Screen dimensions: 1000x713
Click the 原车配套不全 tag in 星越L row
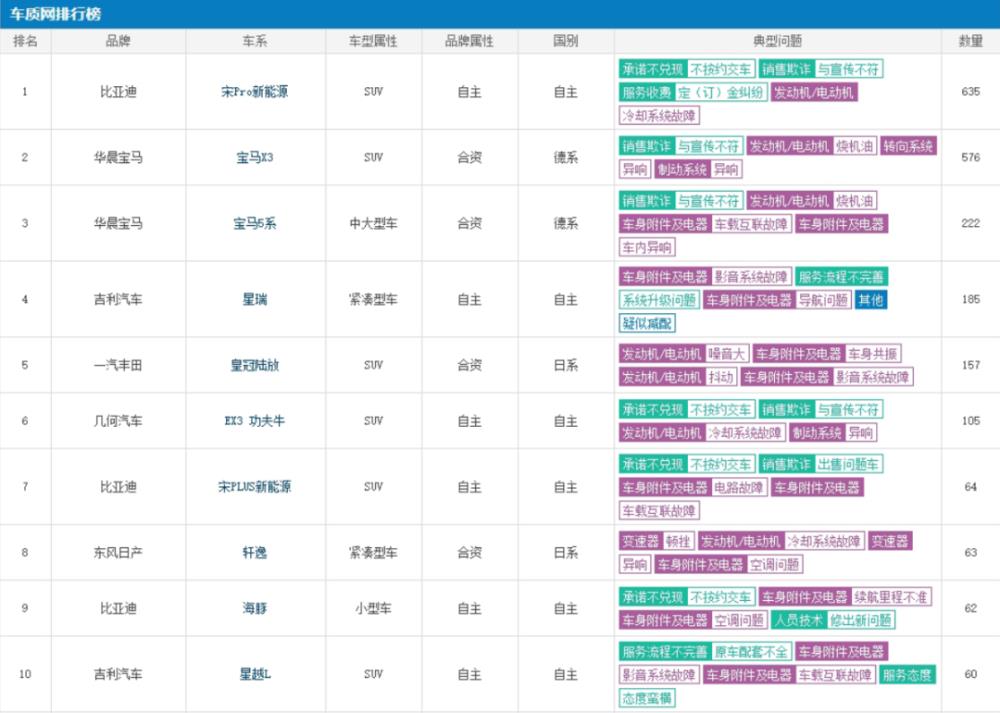[751, 652]
